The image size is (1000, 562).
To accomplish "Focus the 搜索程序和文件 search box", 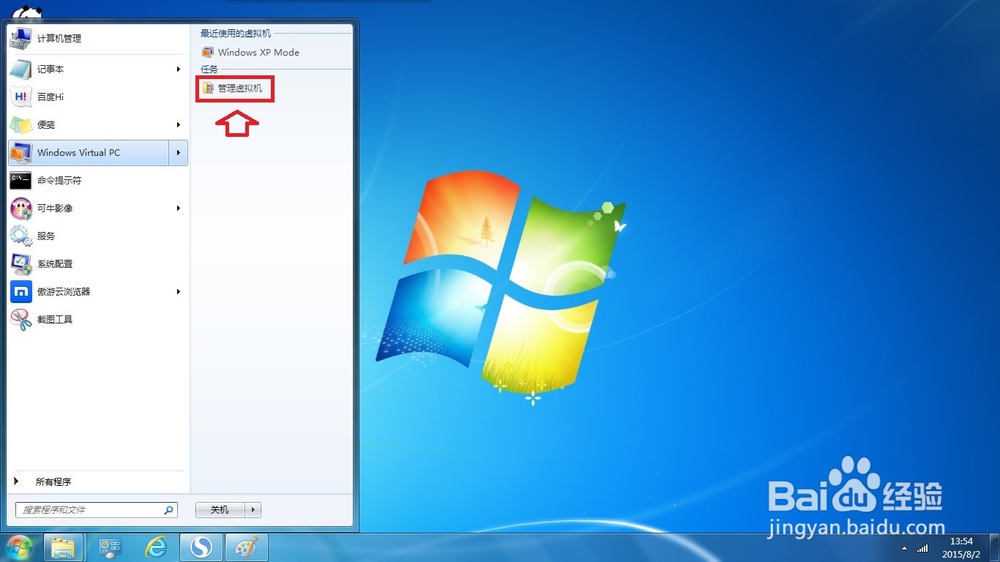I will [x=96, y=510].
